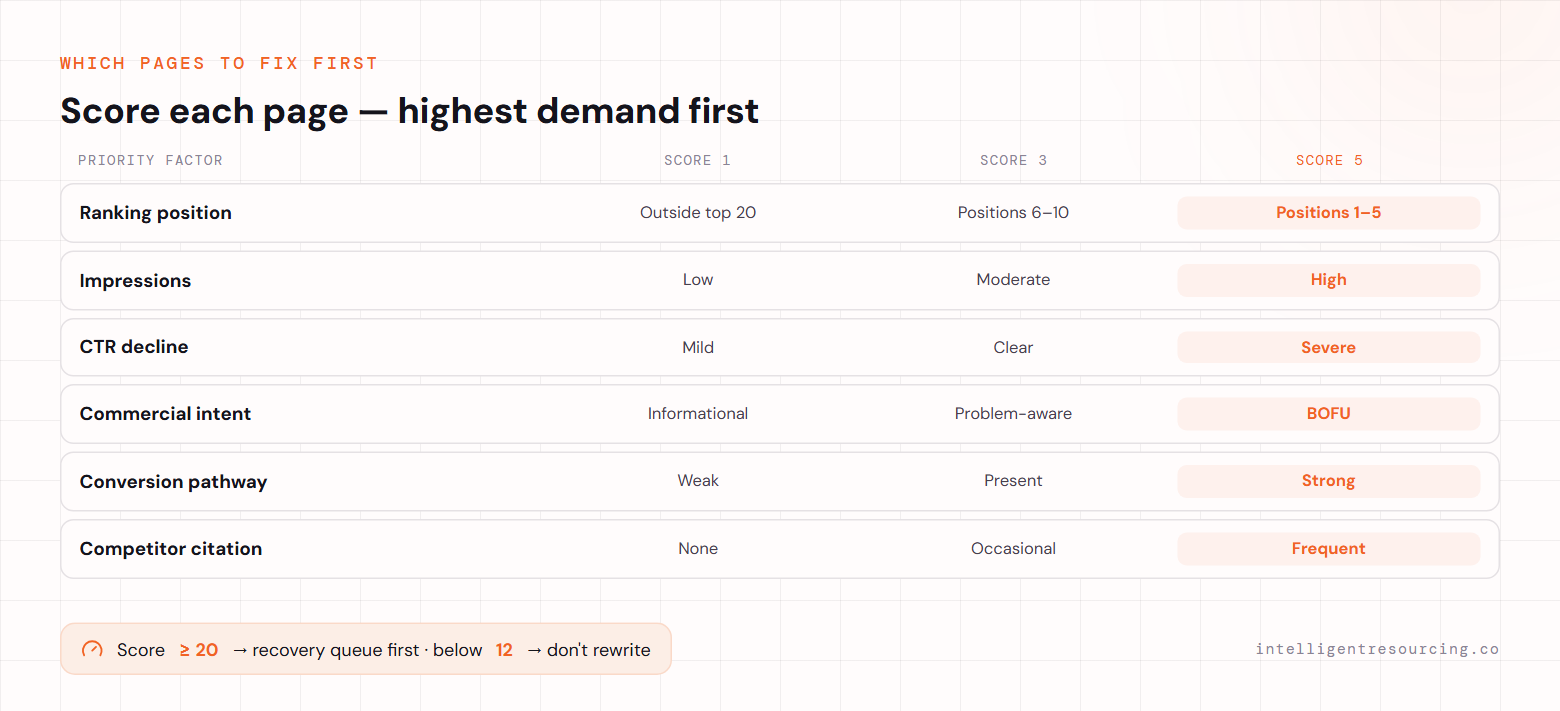Screen dimensions: 1560x711
Task: Select the 'Which pages to fix first' heading
Action: coord(219,63)
